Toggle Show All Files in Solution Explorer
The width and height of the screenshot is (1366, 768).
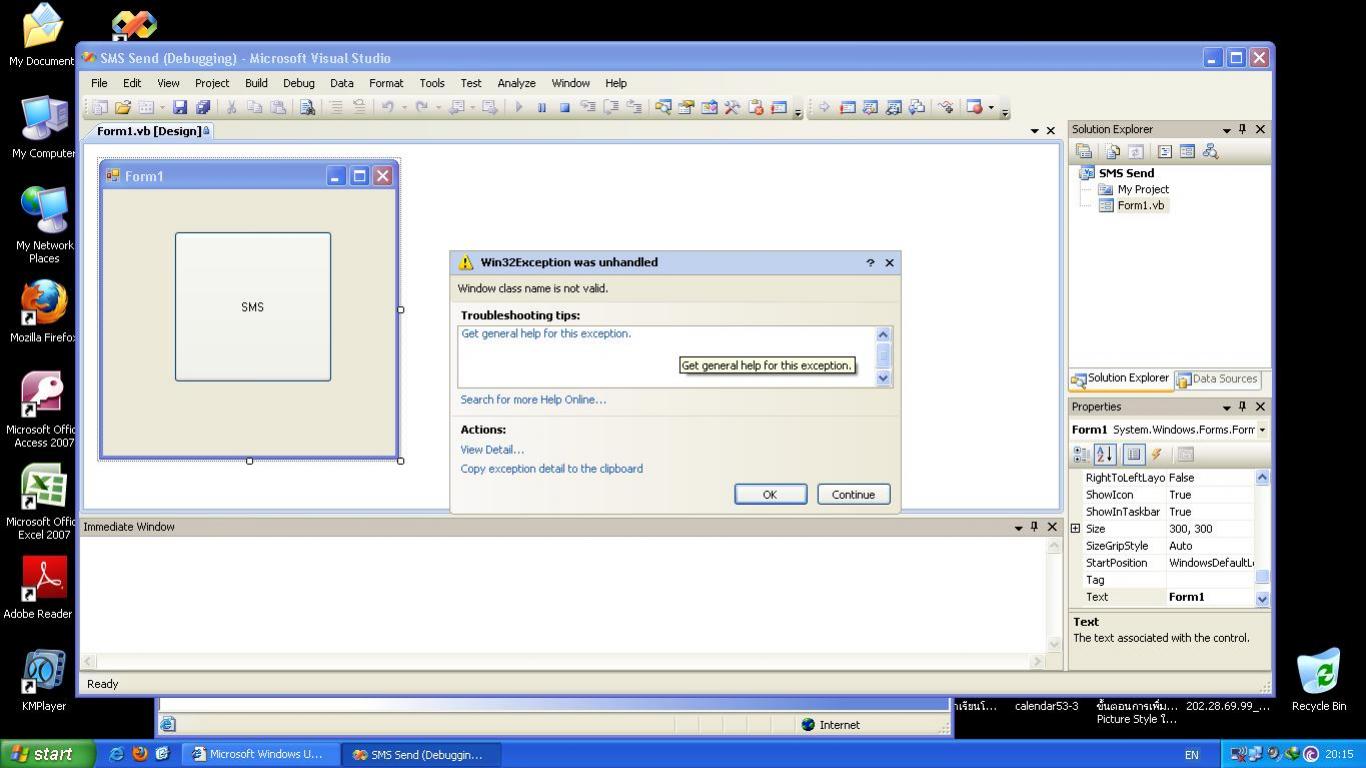pyautogui.click(x=1112, y=151)
